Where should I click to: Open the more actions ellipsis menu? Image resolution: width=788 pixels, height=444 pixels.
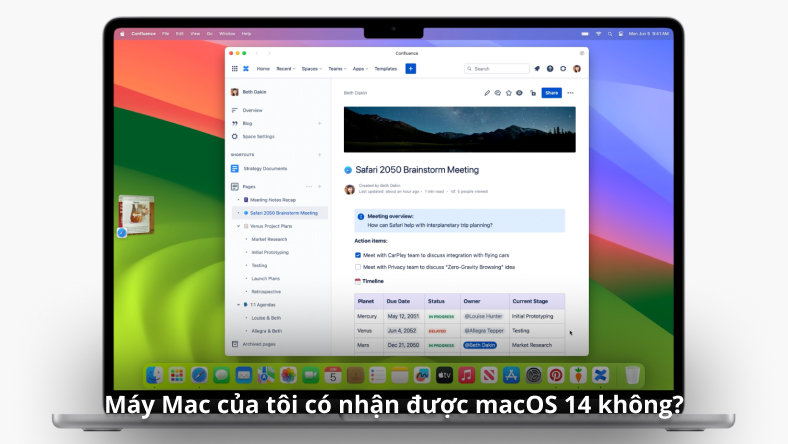[x=570, y=93]
